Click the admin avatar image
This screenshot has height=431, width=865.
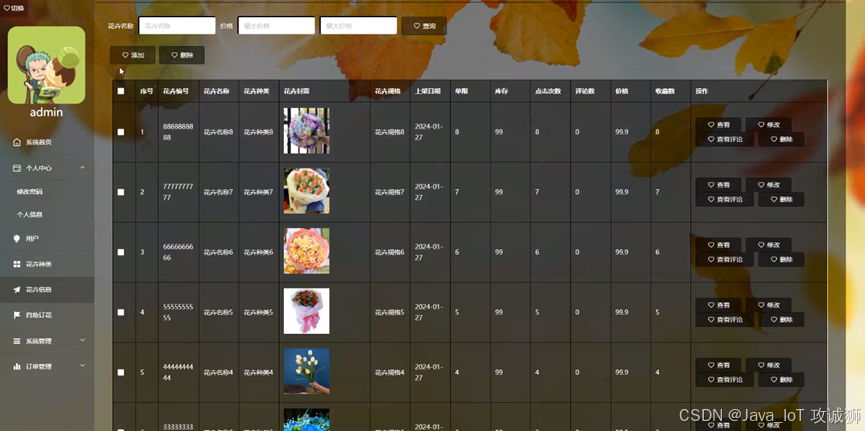click(46, 65)
